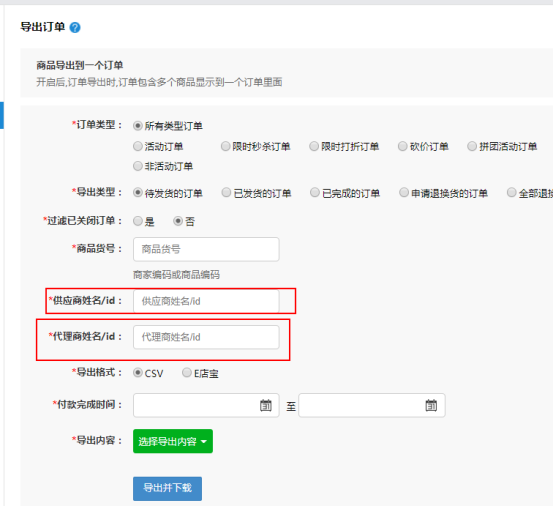Choose 已发货的订单 export type
554x506 pixels.
click(226, 193)
